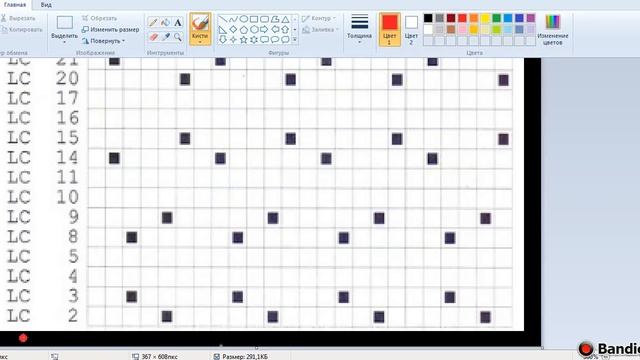Choose the Pentagon shape
Screen dimensions: 640x360
click(x=244, y=29)
